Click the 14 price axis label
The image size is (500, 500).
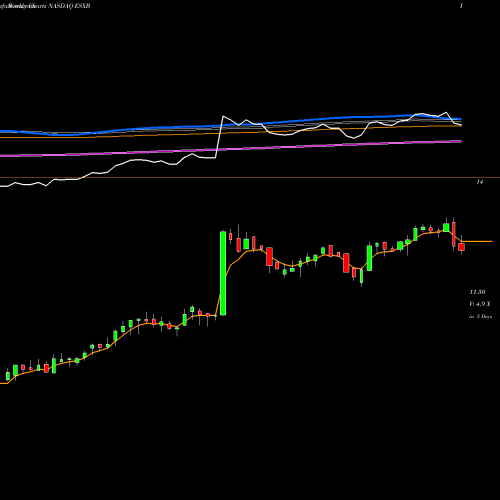coord(480,182)
